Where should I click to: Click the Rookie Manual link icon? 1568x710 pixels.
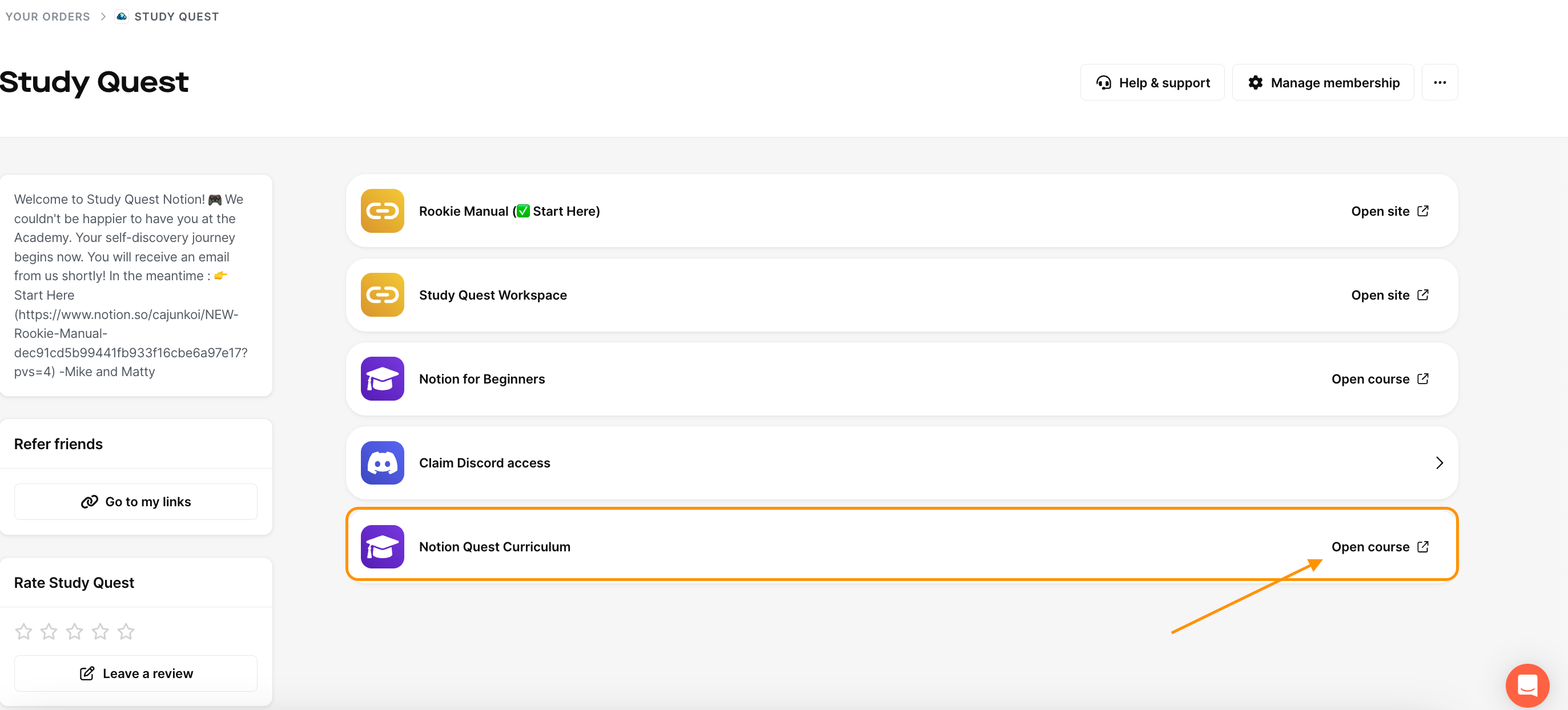click(x=382, y=211)
